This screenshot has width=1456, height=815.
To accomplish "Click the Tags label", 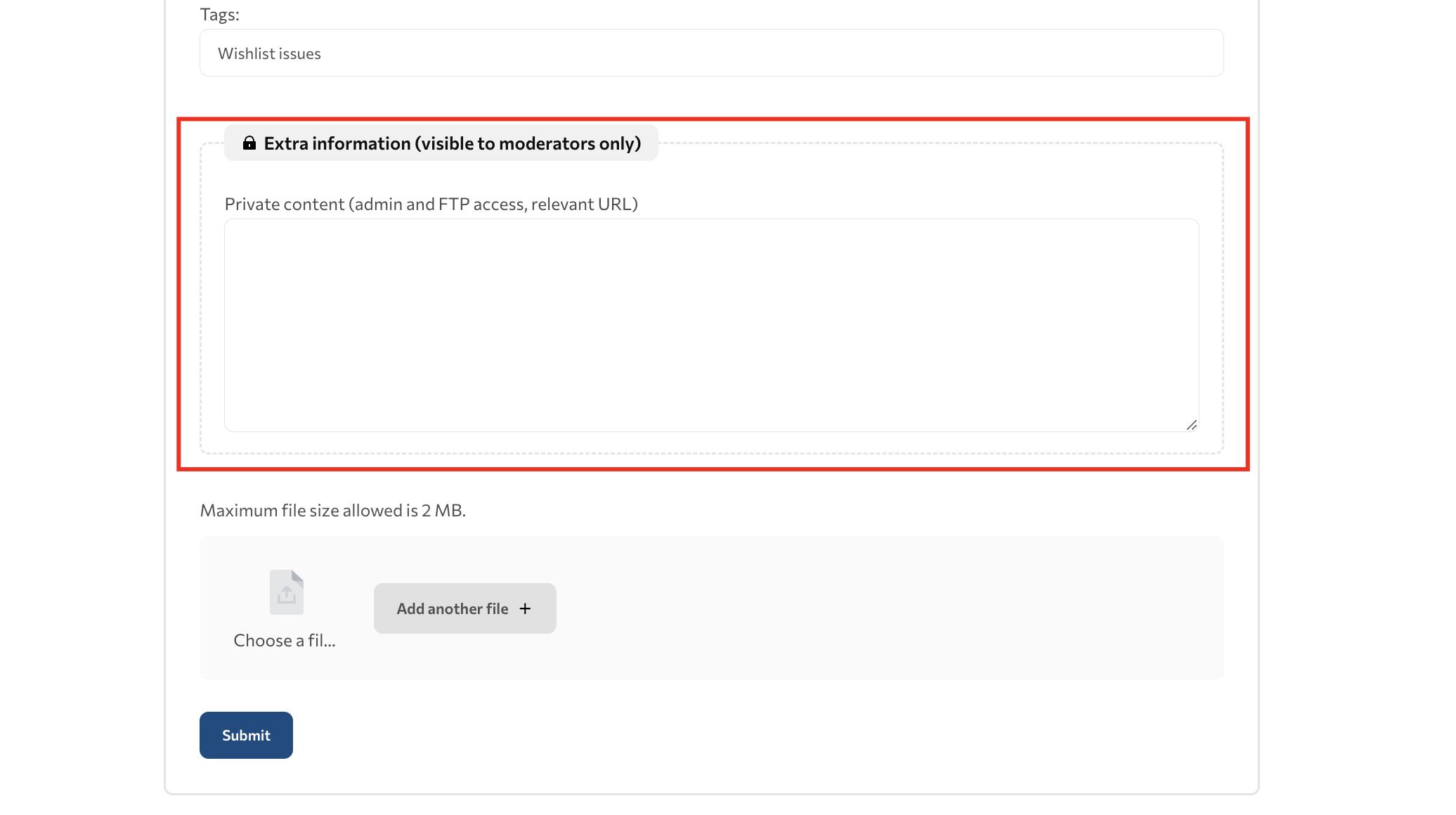I will coord(219,14).
